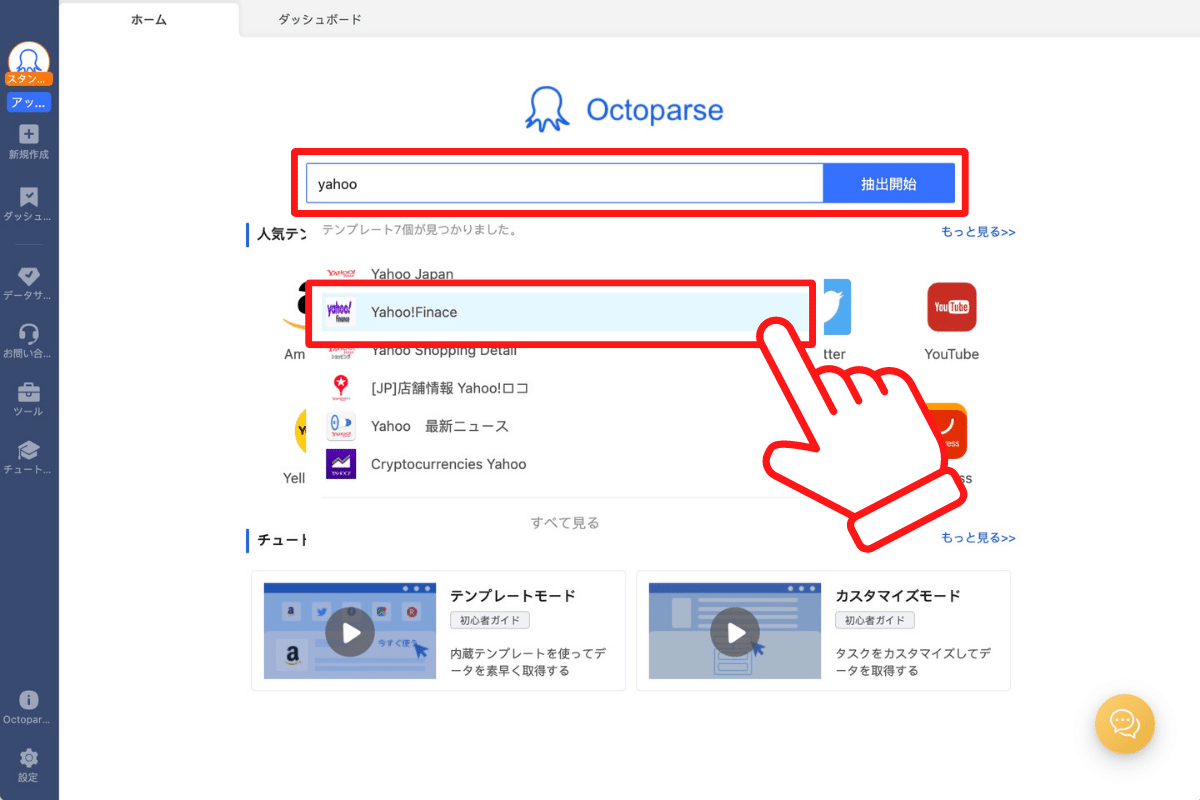
Task: Open 新規作成 to create a new task
Action: coord(28,138)
